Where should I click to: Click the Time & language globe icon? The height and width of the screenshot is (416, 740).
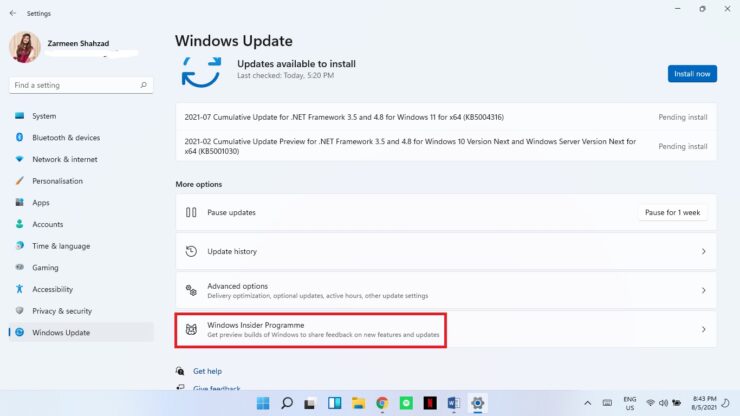[19, 246]
